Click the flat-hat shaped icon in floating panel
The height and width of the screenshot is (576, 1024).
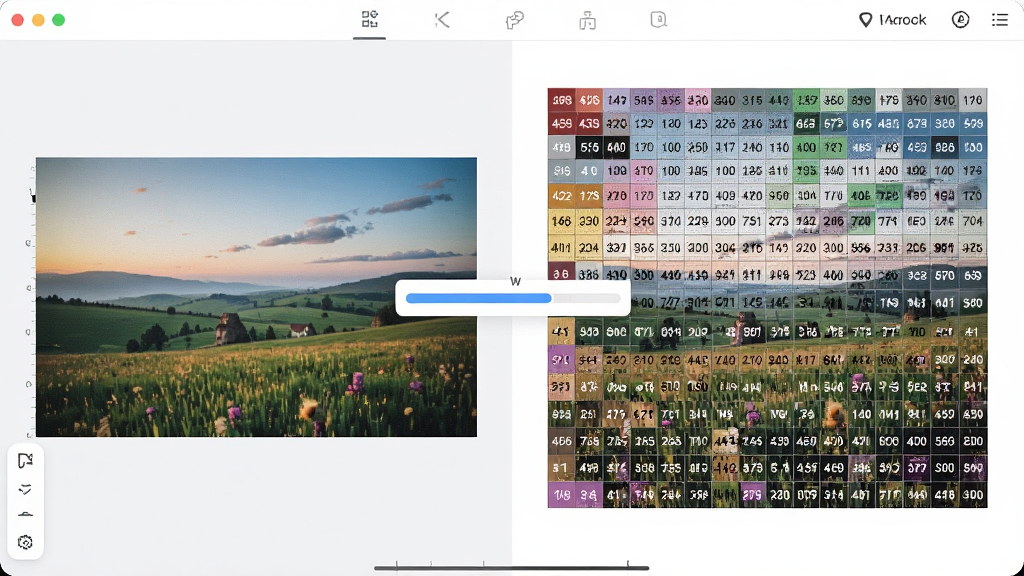25,515
